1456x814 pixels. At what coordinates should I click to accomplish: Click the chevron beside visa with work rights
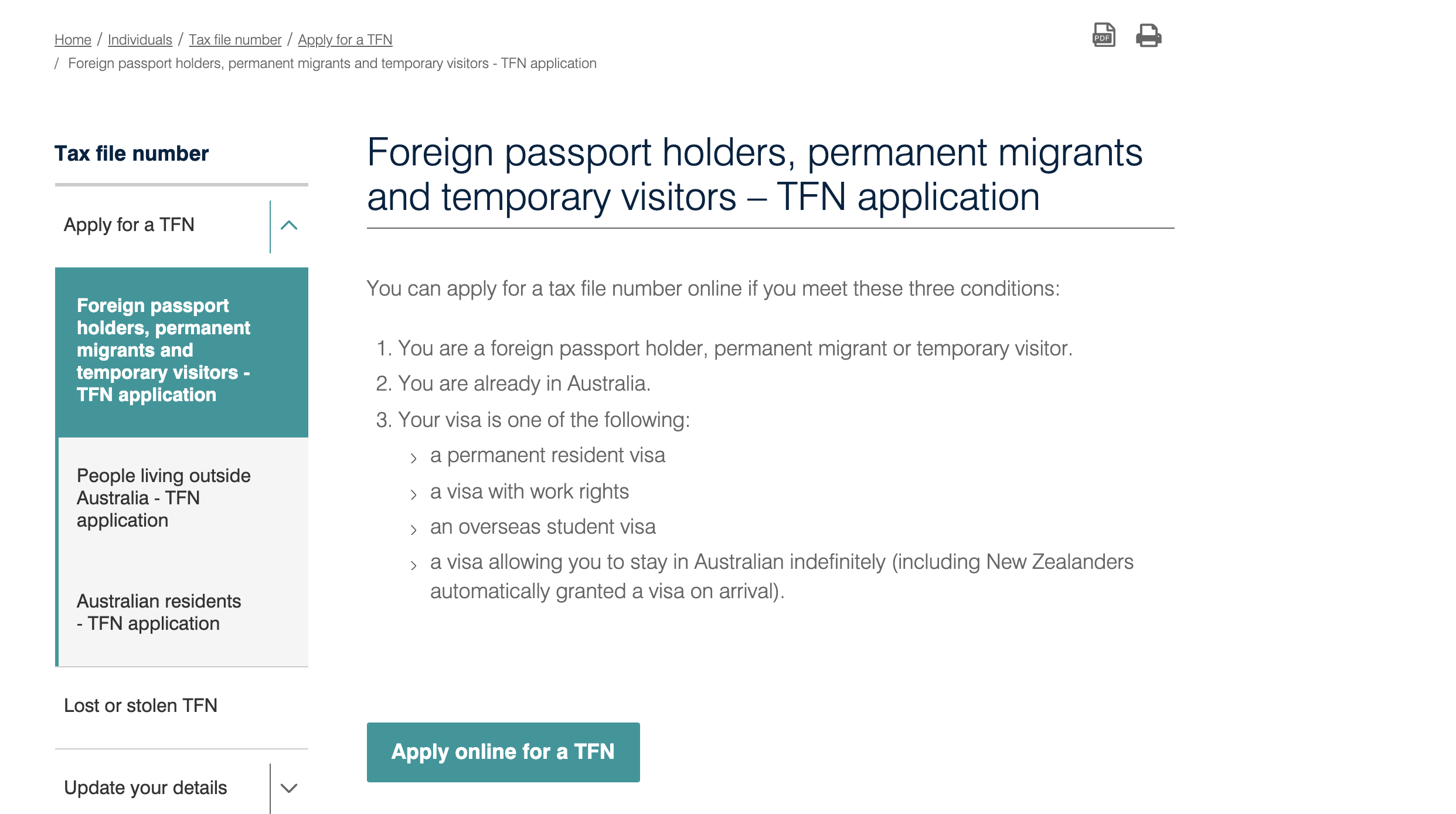point(414,494)
